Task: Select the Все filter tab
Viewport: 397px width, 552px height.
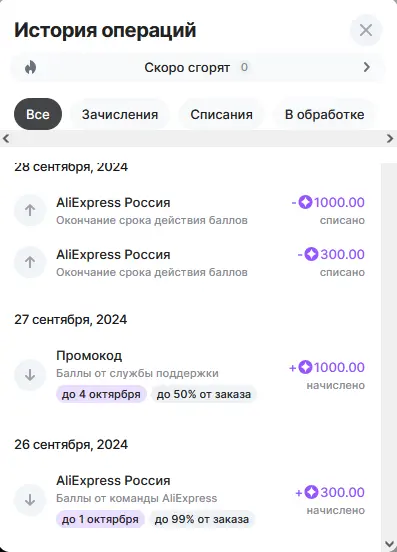Action: (x=38, y=114)
